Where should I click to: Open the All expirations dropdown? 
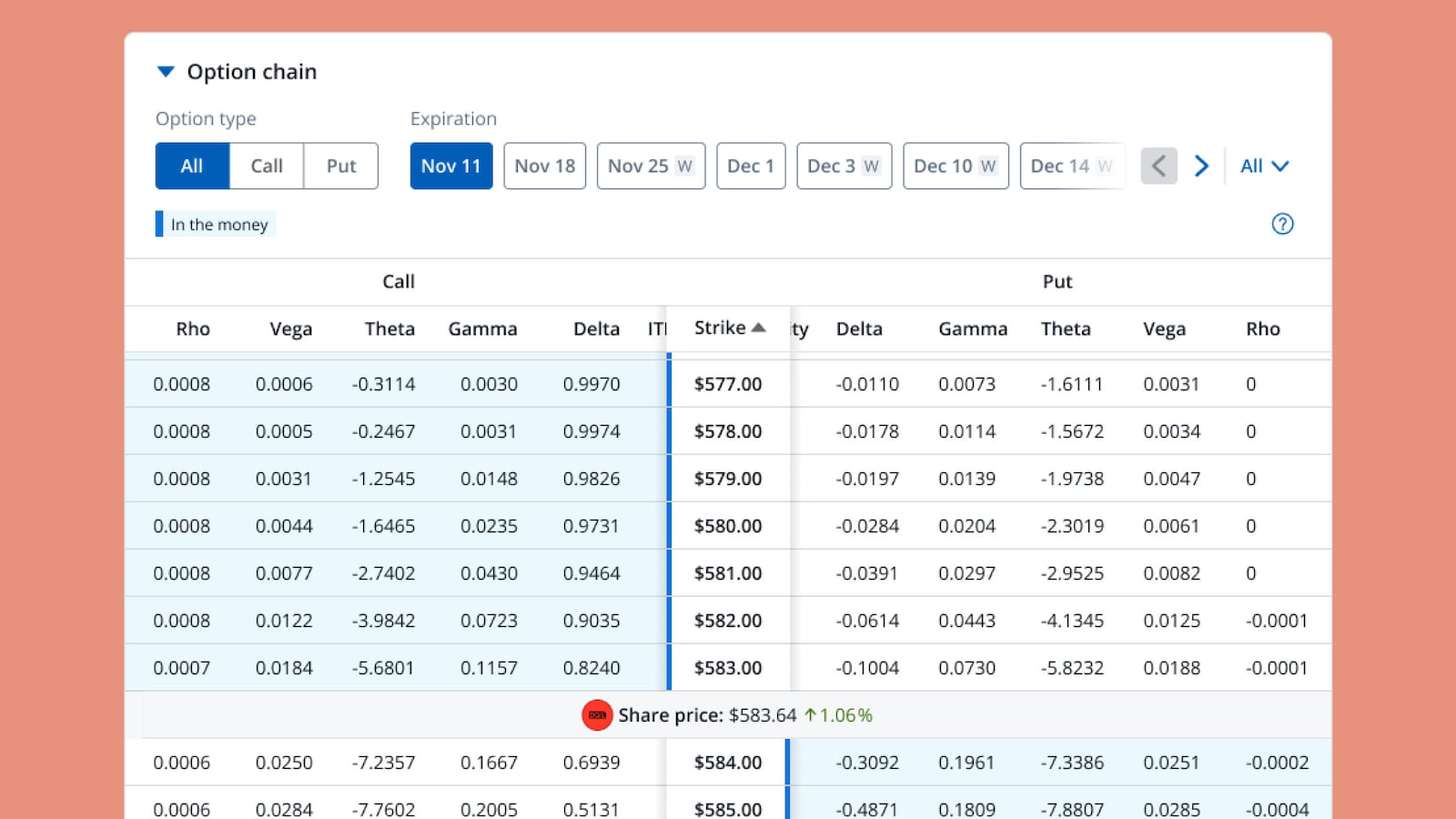coord(1264,166)
